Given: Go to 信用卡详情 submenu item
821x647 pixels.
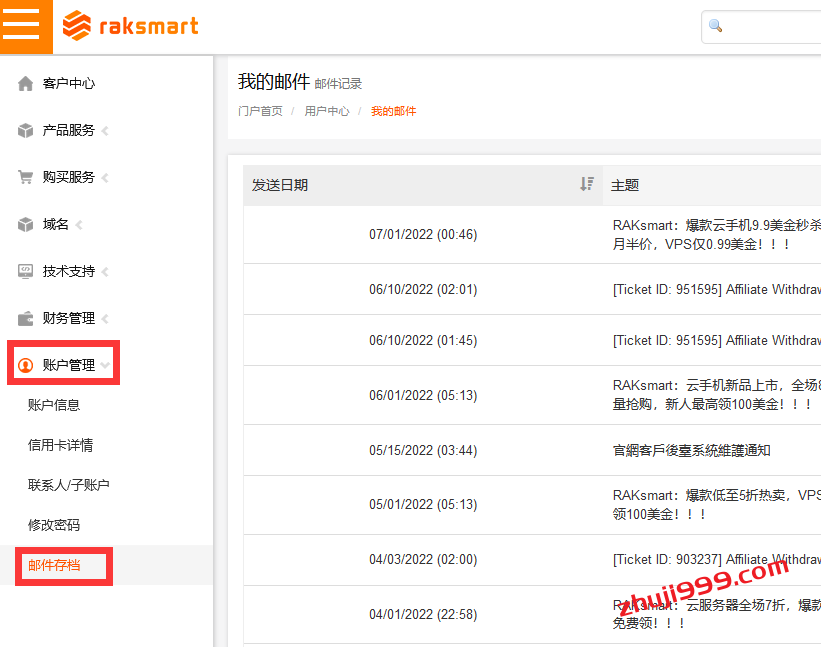Looking at the screenshot, I should 61,445.
